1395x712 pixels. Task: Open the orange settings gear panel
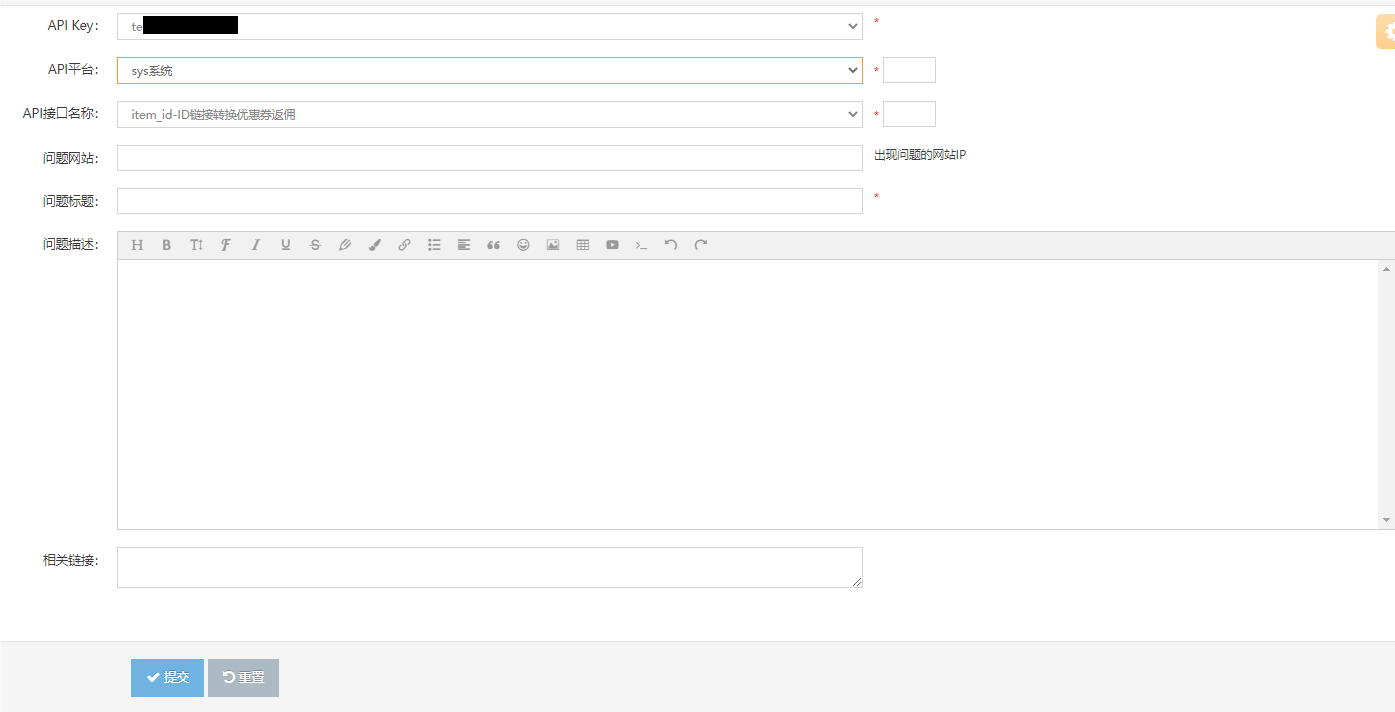click(1386, 32)
